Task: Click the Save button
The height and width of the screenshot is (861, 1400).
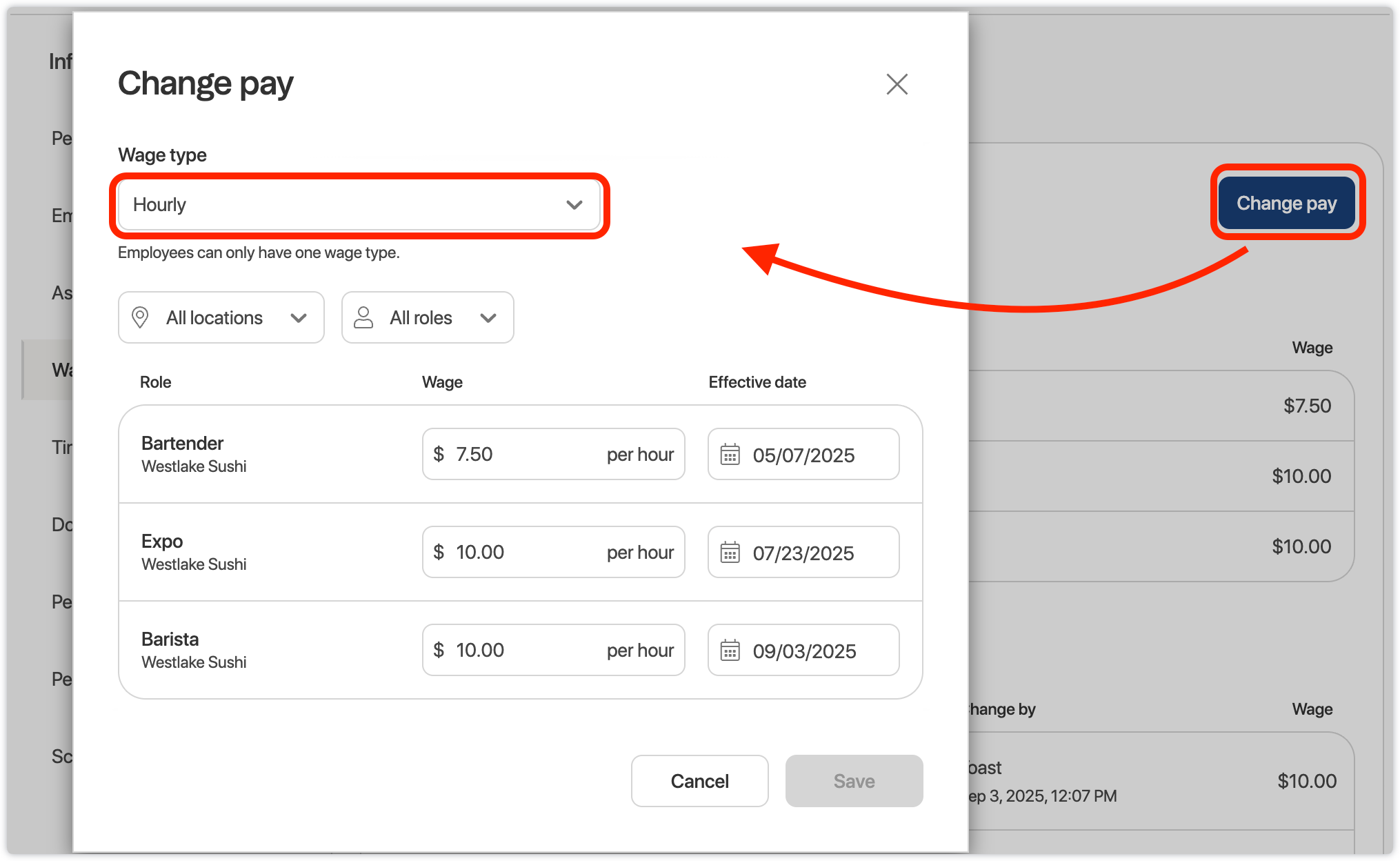Action: point(854,781)
